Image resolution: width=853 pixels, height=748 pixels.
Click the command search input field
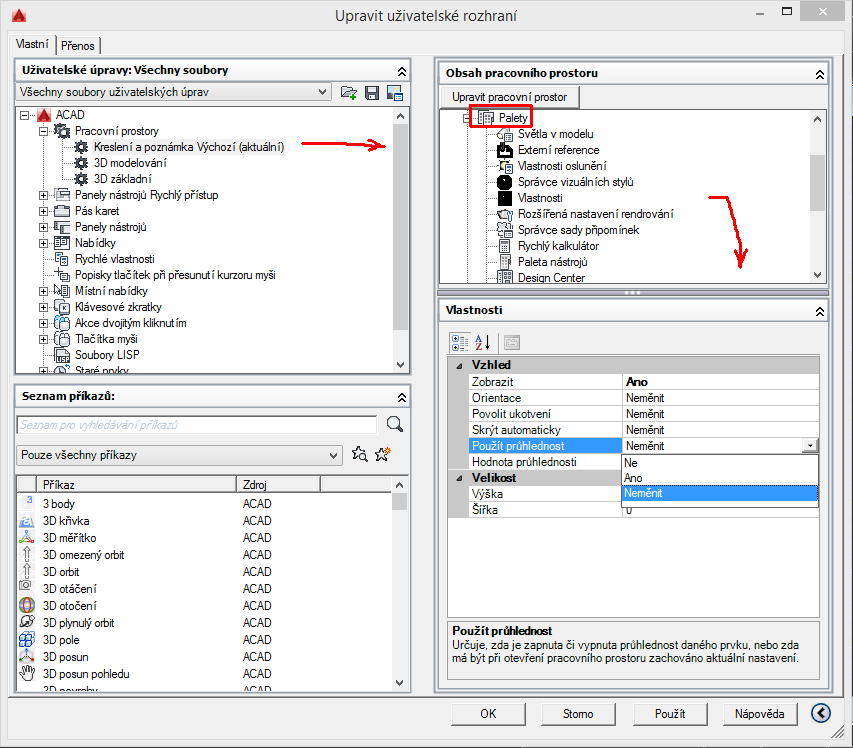pos(196,425)
